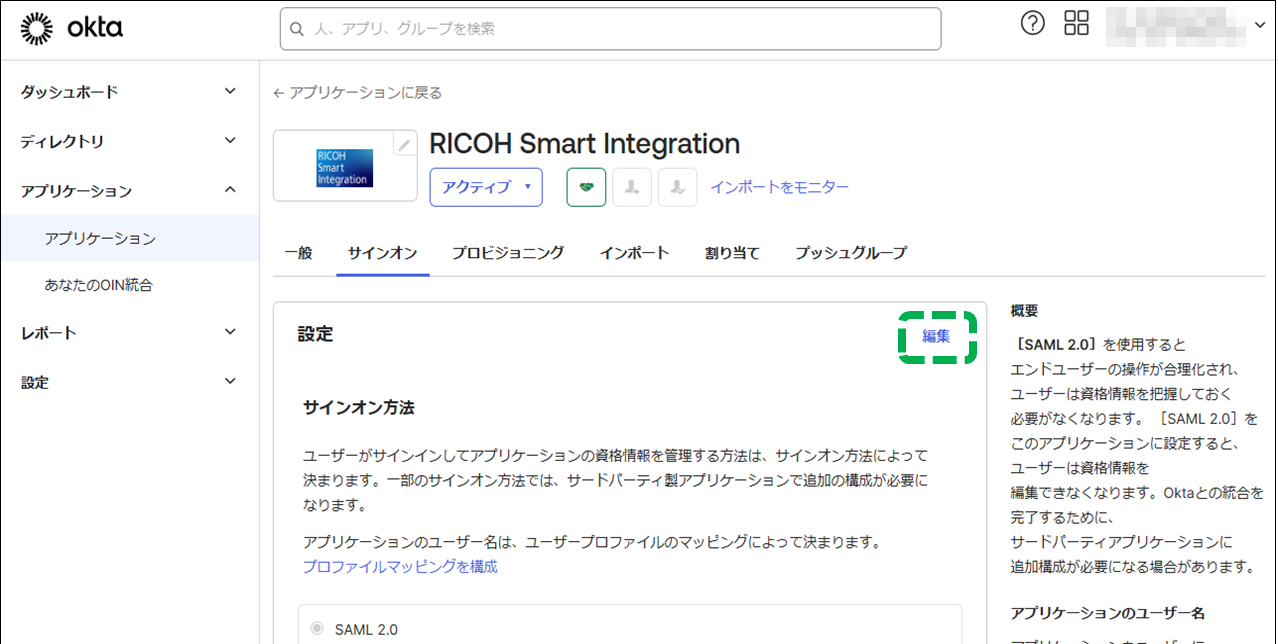Switch to the サインオン tab
Image resolution: width=1278 pixels, height=644 pixels.
tap(382, 253)
